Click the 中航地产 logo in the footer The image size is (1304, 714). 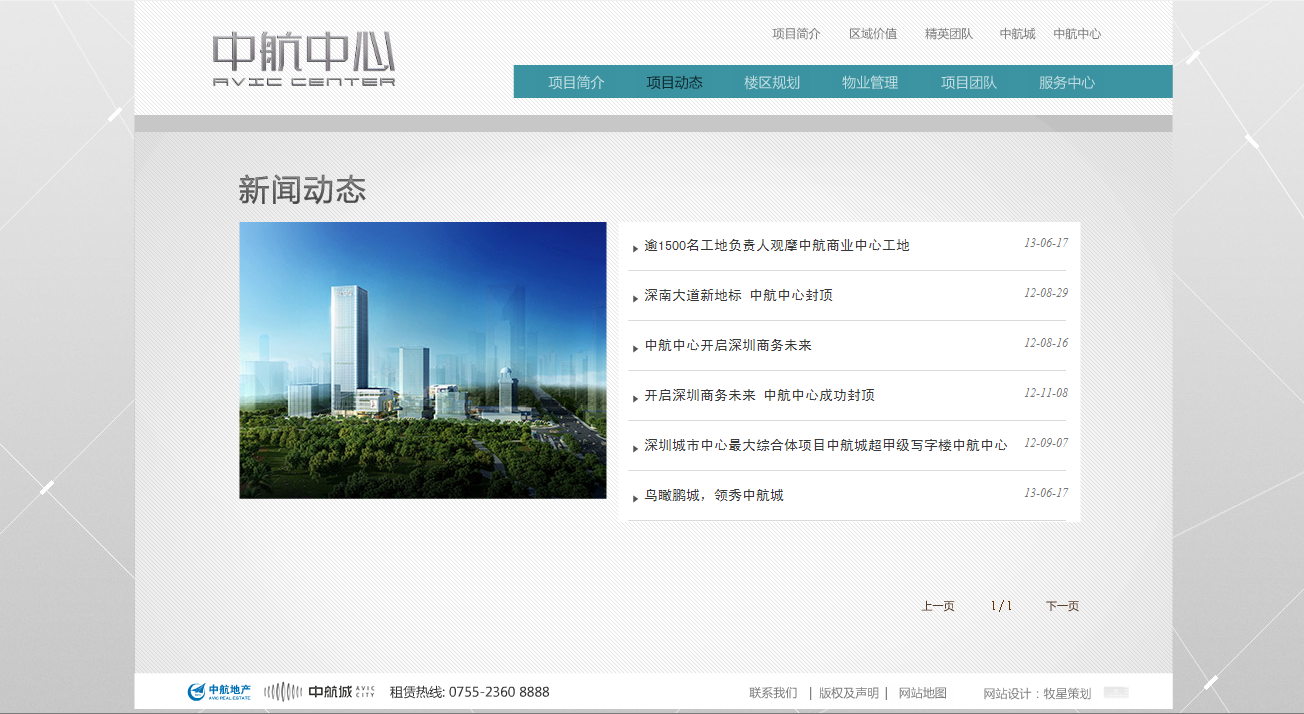[x=219, y=691]
